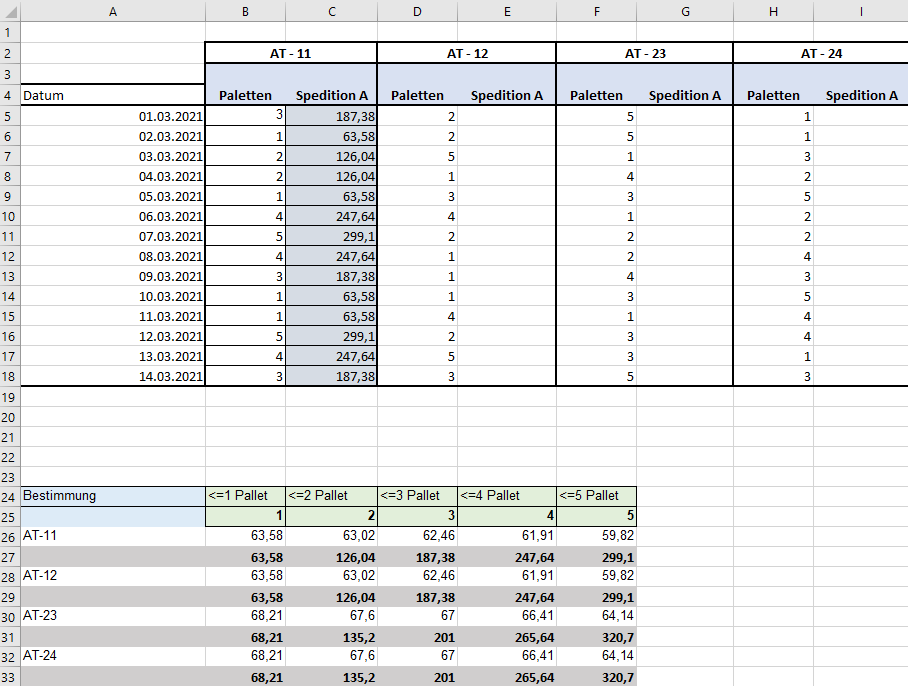Select column E header
The height and width of the screenshot is (686, 908).
point(507,12)
